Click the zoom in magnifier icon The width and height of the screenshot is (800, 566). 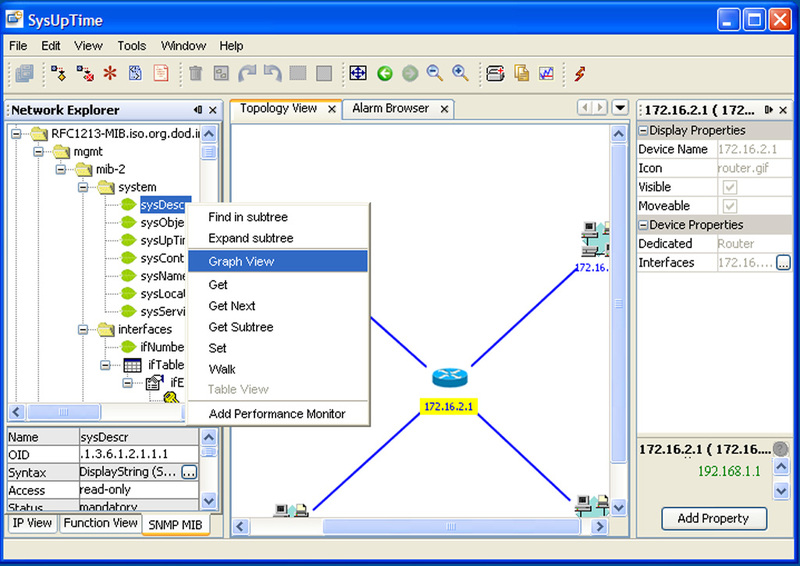pos(460,73)
